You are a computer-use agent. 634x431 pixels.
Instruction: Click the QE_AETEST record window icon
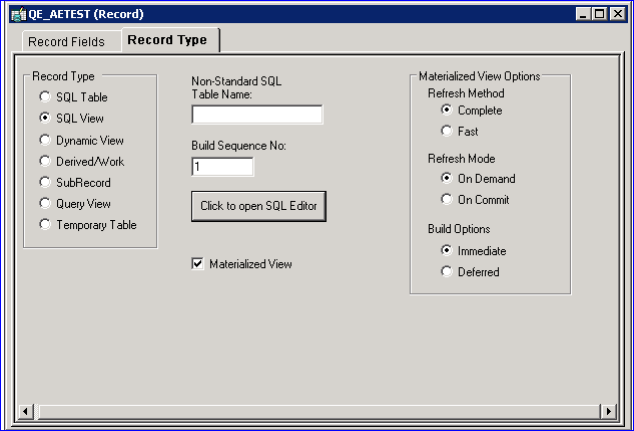point(18,15)
